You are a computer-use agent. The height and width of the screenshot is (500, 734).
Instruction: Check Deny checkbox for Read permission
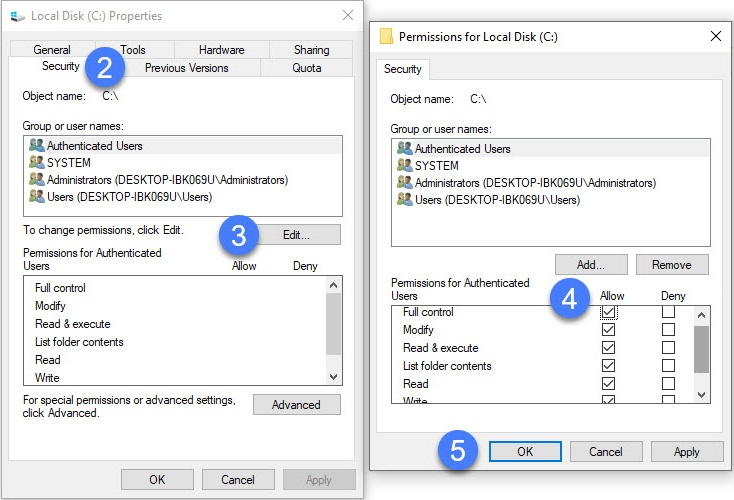[668, 383]
